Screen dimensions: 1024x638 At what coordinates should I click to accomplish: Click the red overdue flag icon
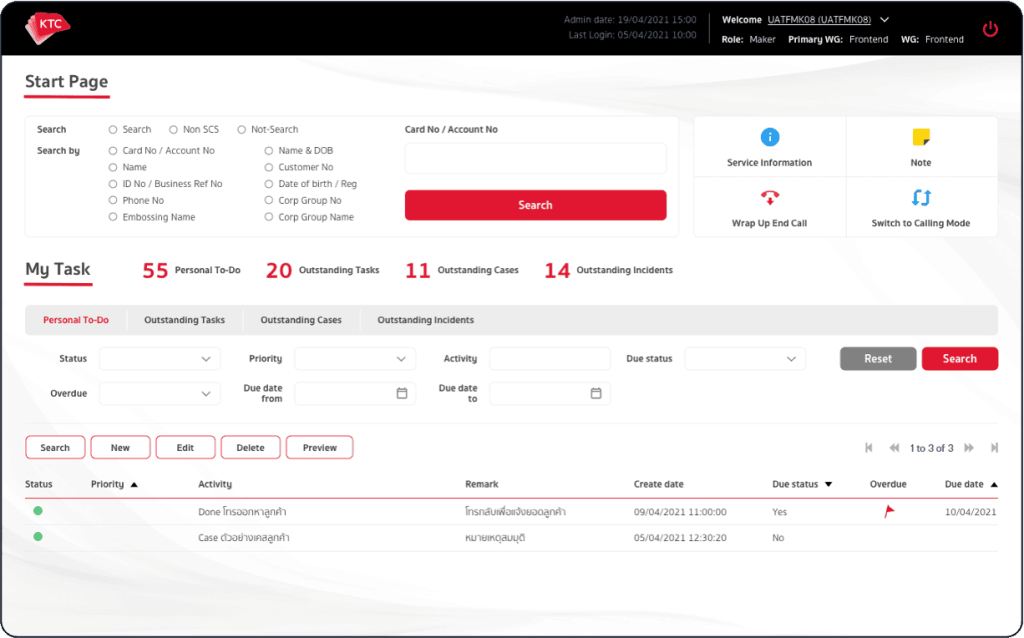889,511
